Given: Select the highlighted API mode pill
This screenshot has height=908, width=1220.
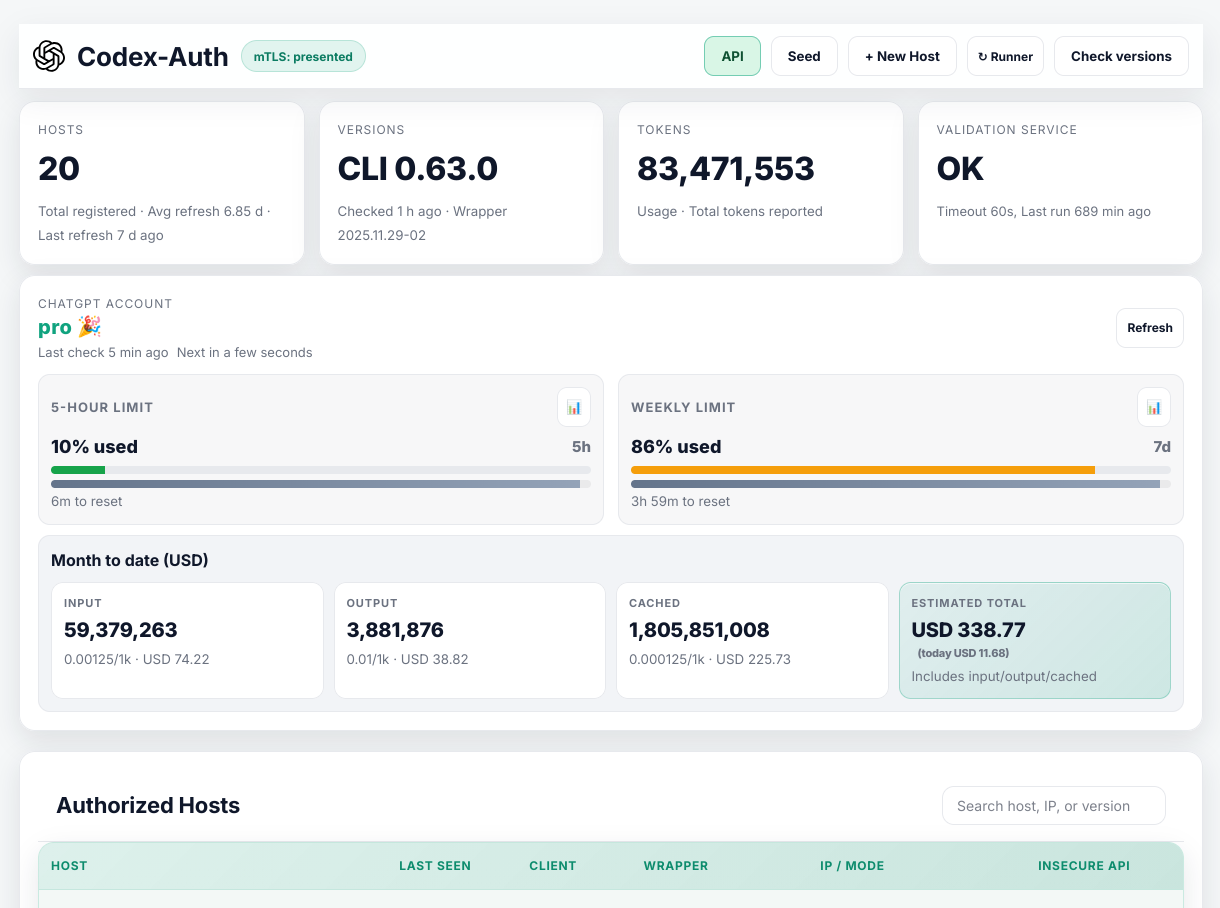Looking at the screenshot, I should [x=732, y=56].
